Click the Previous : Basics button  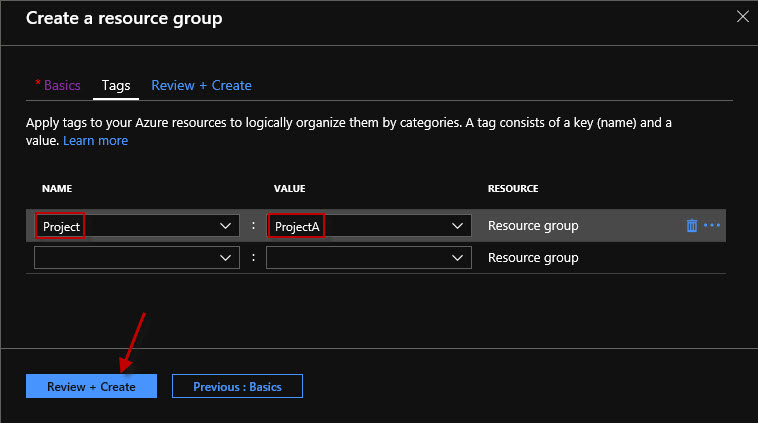click(237, 386)
